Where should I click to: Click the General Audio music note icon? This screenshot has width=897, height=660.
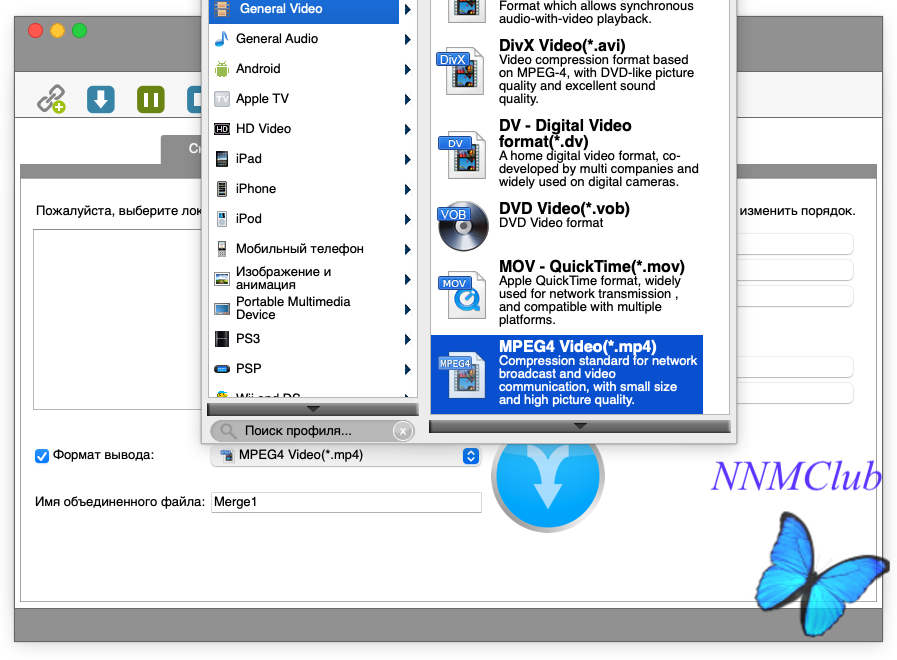[x=221, y=39]
